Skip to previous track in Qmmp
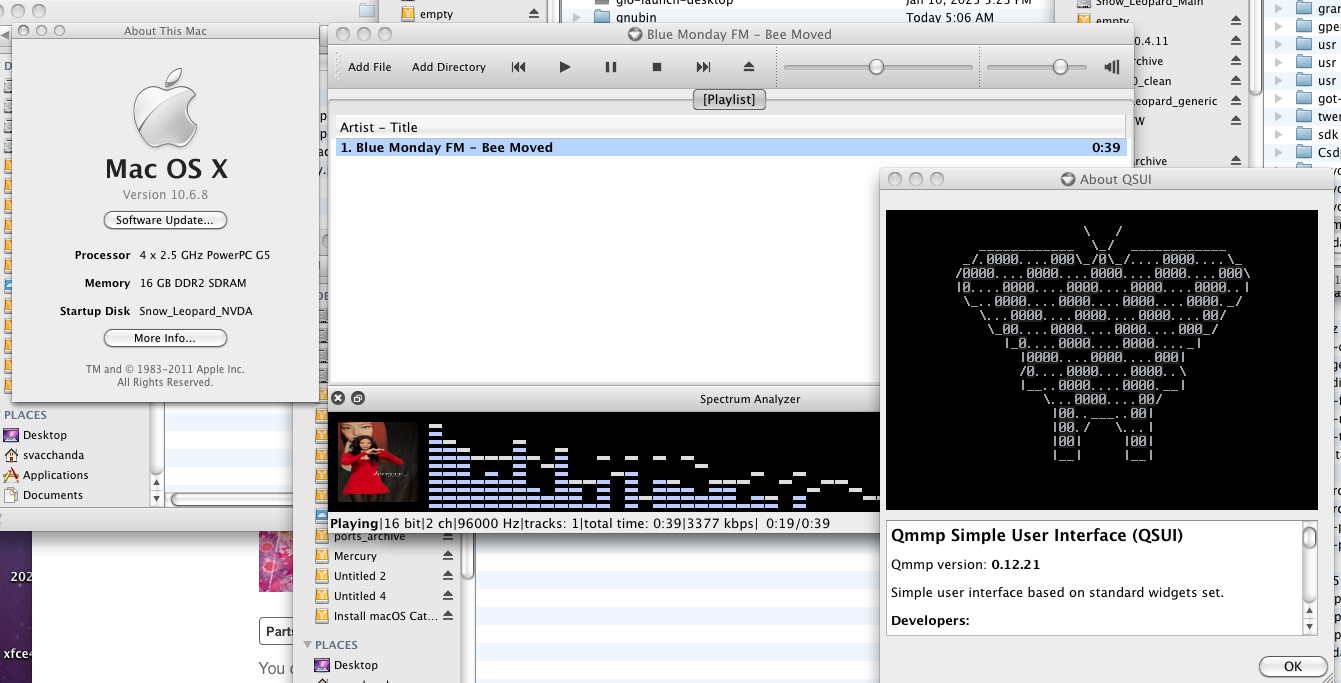This screenshot has height=683, width=1341. pyautogui.click(x=518, y=67)
